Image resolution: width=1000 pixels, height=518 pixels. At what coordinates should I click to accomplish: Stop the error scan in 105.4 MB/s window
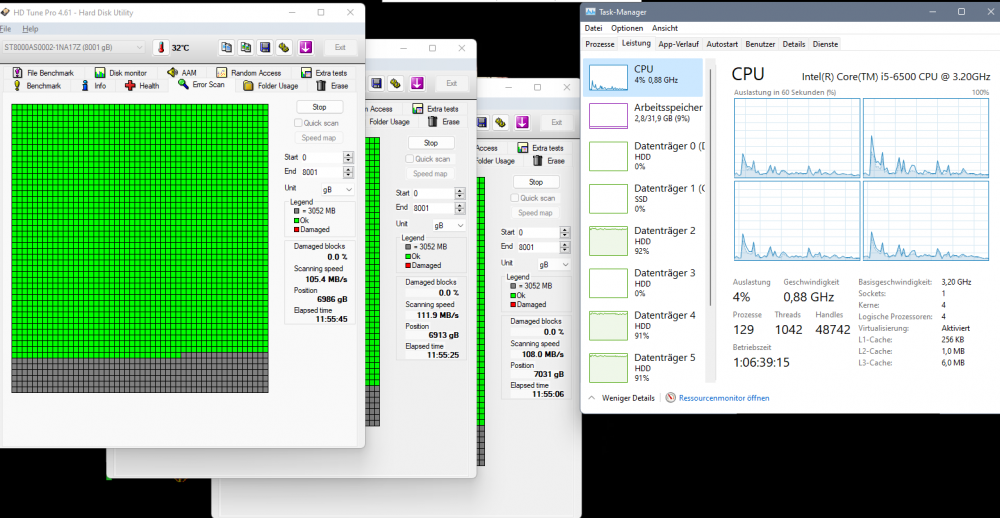click(x=320, y=107)
